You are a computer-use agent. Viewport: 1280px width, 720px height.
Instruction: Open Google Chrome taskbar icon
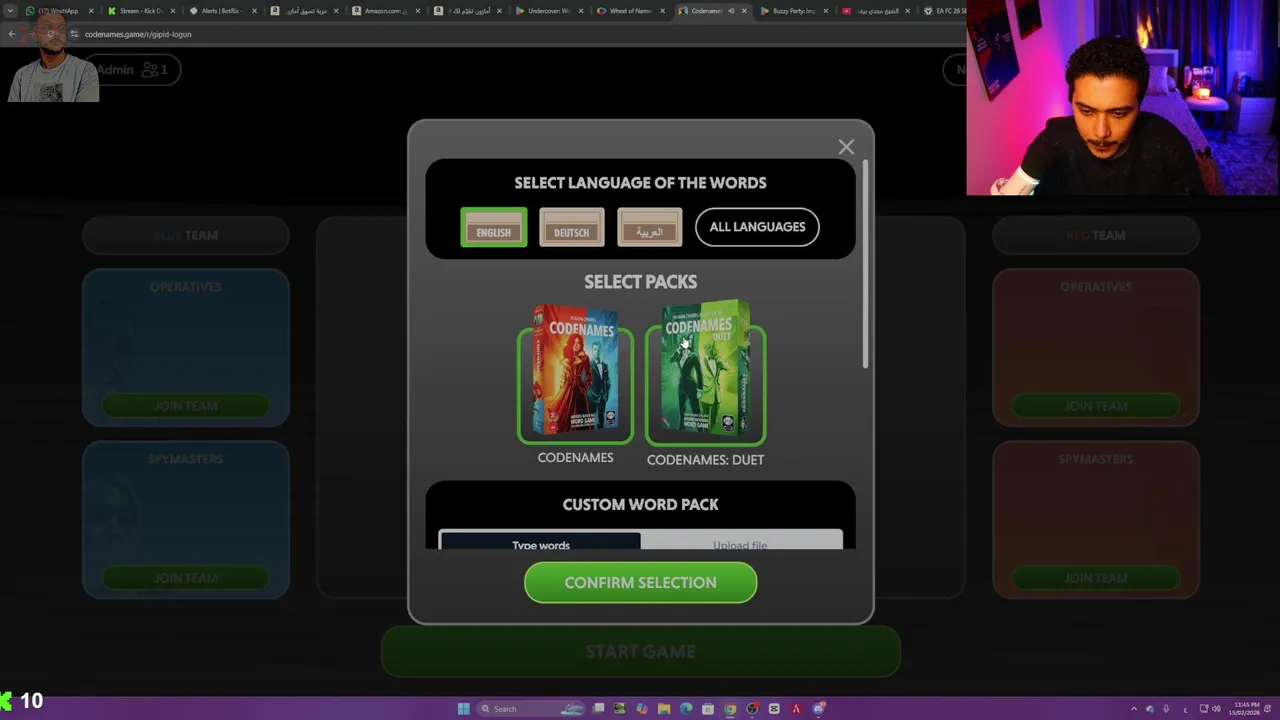[x=730, y=709]
